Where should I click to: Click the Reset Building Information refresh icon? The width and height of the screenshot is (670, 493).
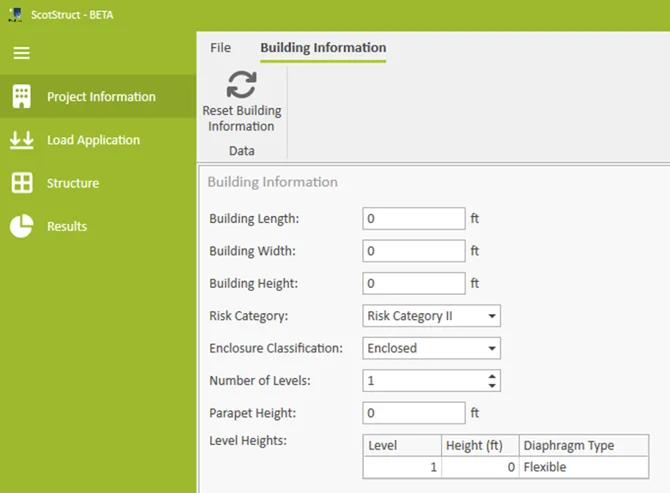click(241, 85)
